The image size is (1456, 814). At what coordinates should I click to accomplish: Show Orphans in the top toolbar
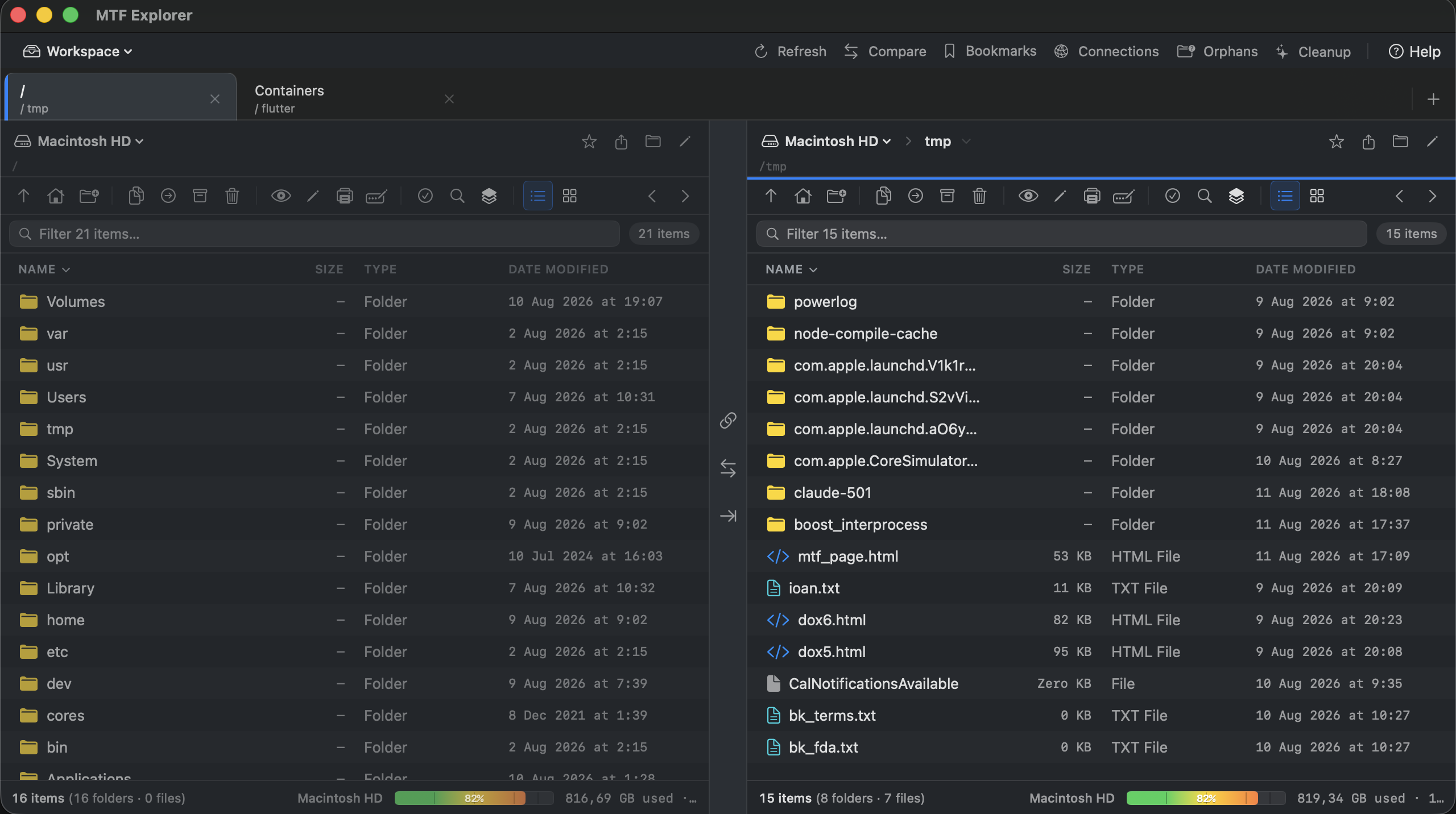[x=1217, y=51]
